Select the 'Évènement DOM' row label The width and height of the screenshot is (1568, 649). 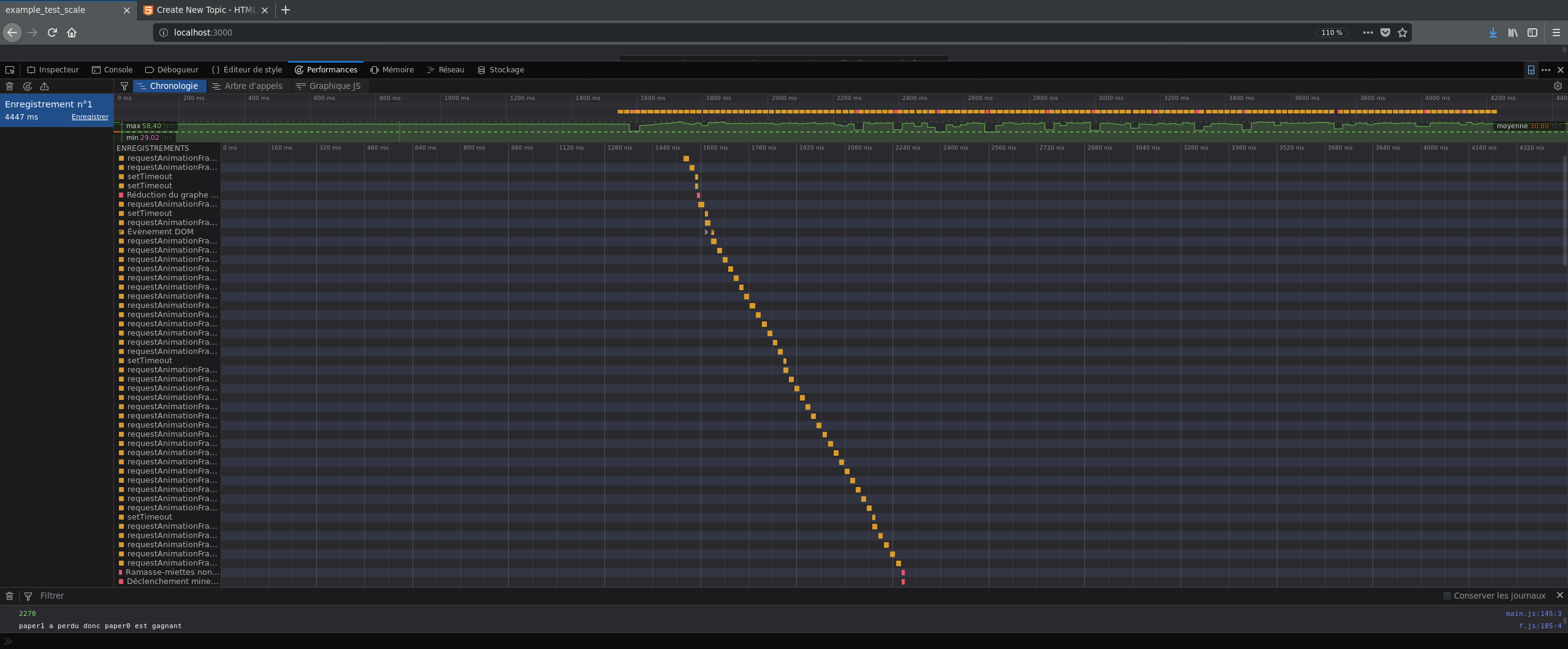click(161, 232)
